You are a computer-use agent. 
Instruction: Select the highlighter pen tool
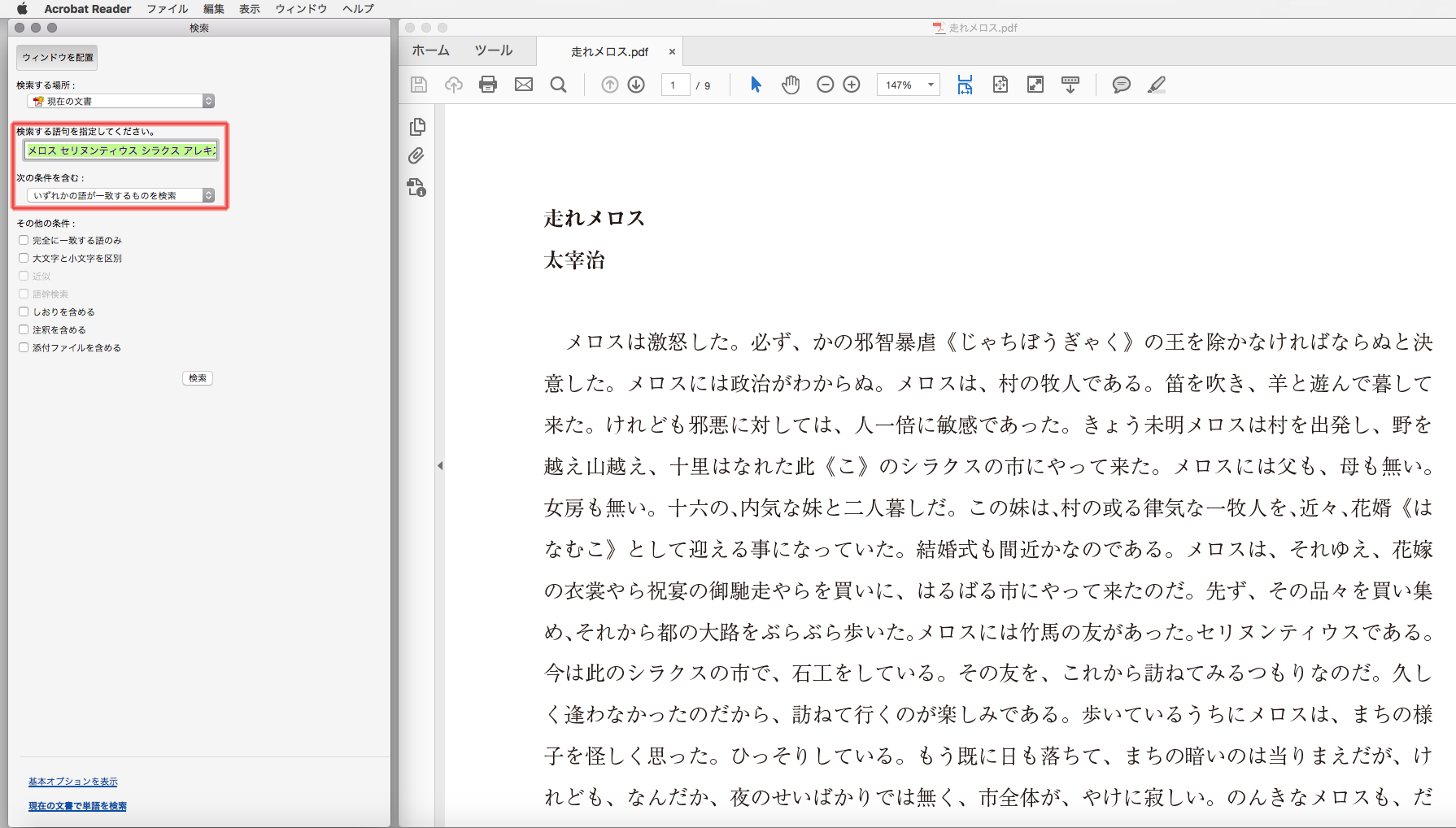(x=1157, y=85)
